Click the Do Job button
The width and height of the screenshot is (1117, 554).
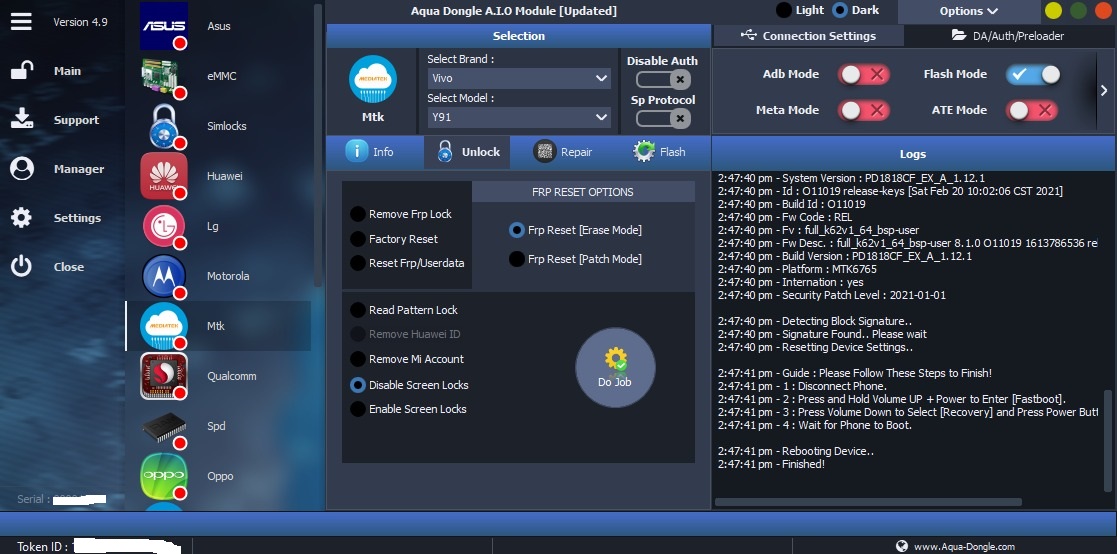tap(615, 368)
